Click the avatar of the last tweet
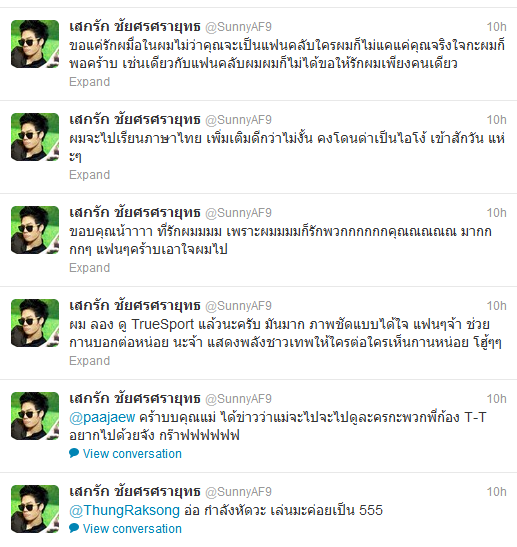The height and width of the screenshot is (547, 517). point(35,509)
